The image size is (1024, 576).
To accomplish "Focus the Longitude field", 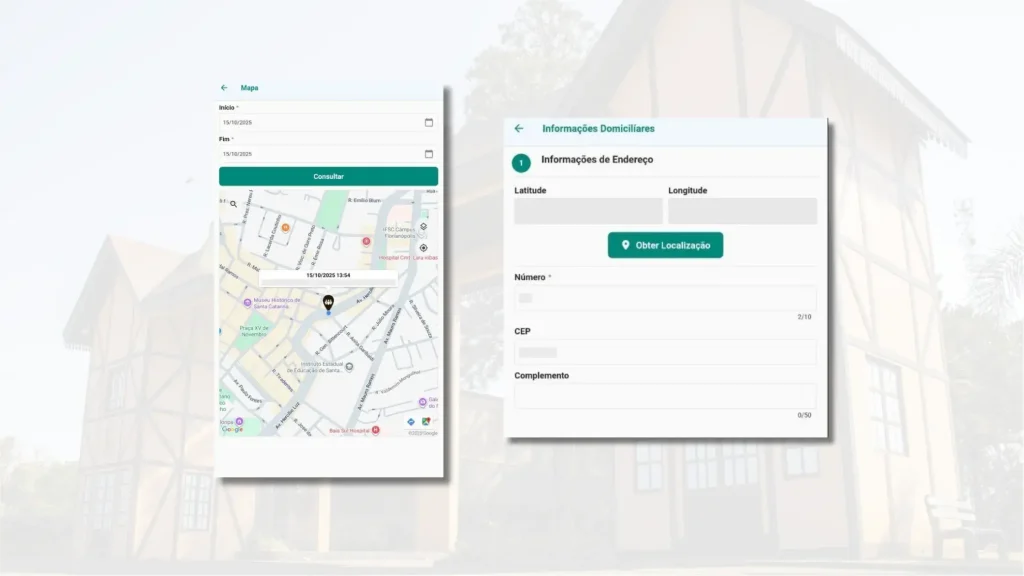I will pyautogui.click(x=742, y=211).
